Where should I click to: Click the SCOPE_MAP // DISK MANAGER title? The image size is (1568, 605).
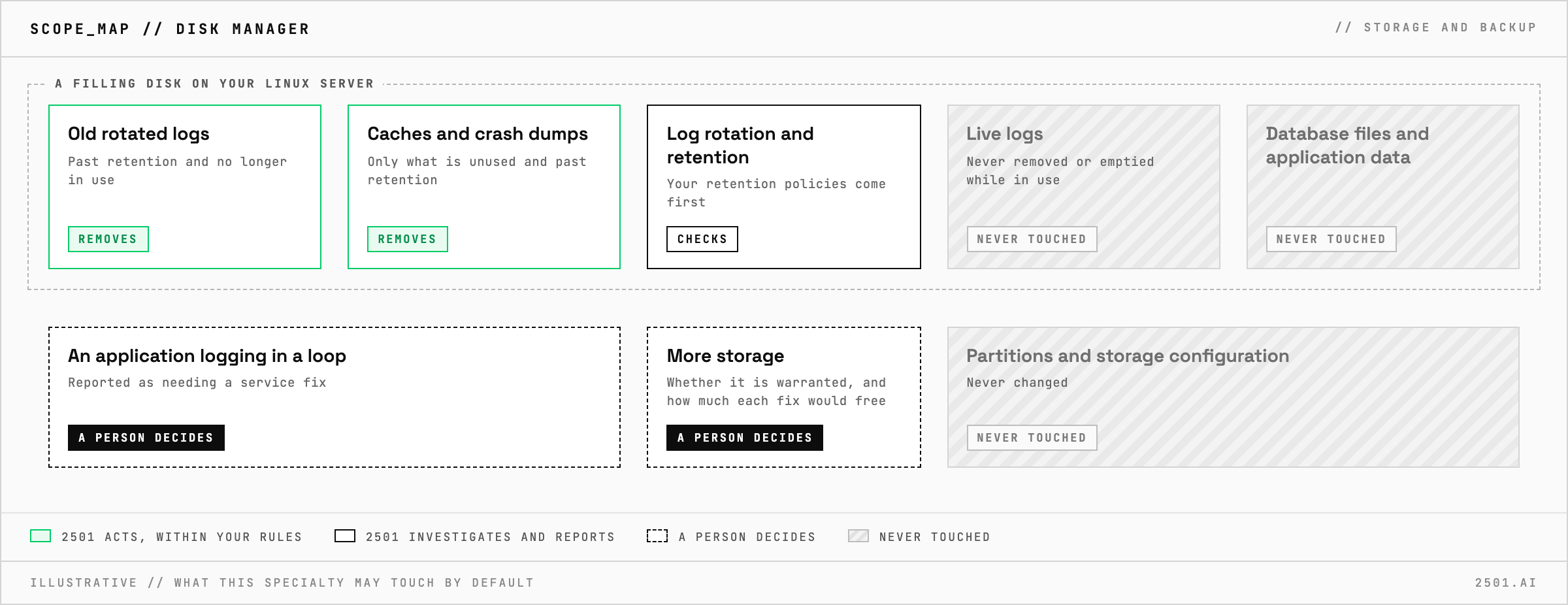coord(170,29)
